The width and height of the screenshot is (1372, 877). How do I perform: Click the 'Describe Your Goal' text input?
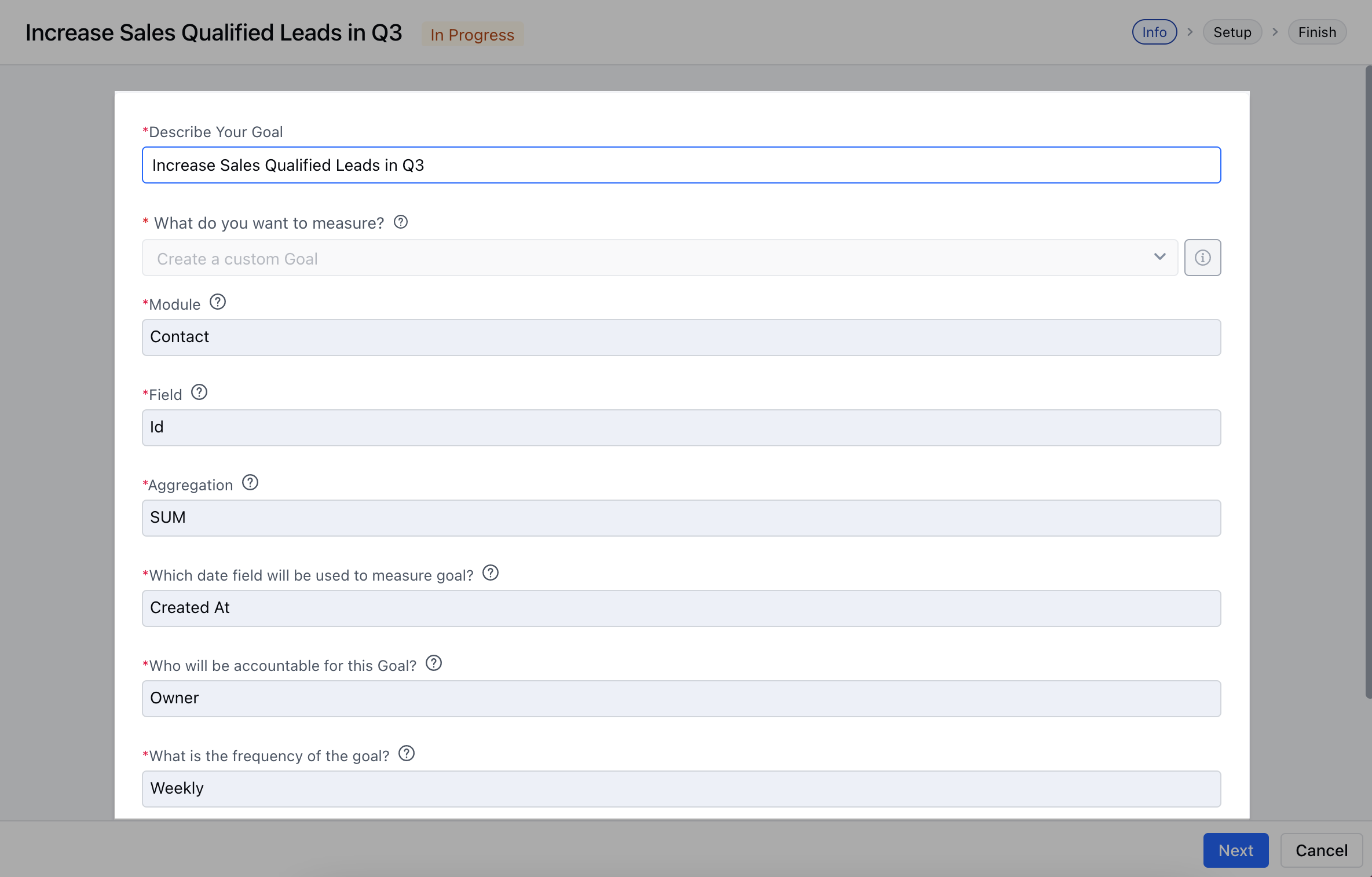tap(681, 165)
